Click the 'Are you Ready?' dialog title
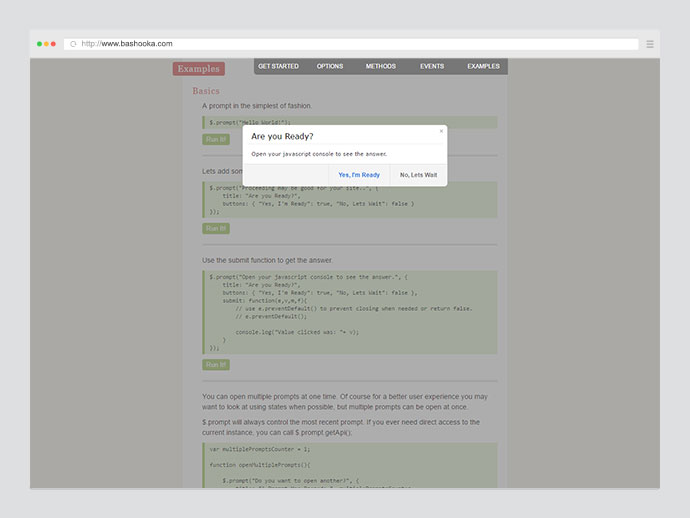690x518 pixels. (282, 136)
